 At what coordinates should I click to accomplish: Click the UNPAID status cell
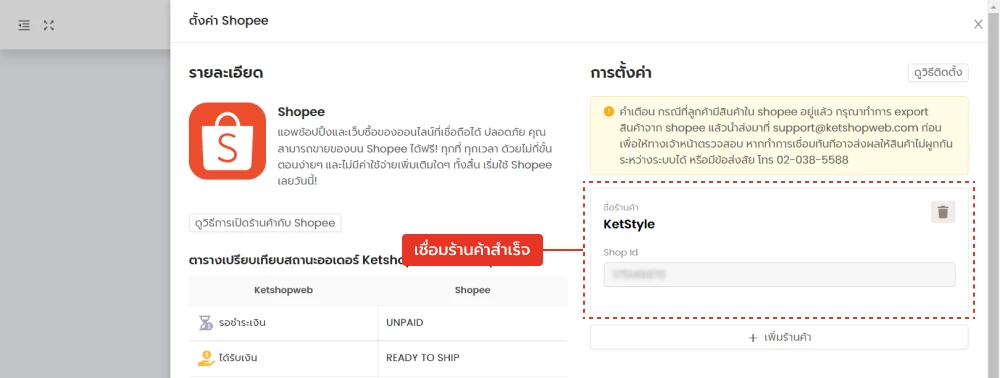click(x=473, y=323)
